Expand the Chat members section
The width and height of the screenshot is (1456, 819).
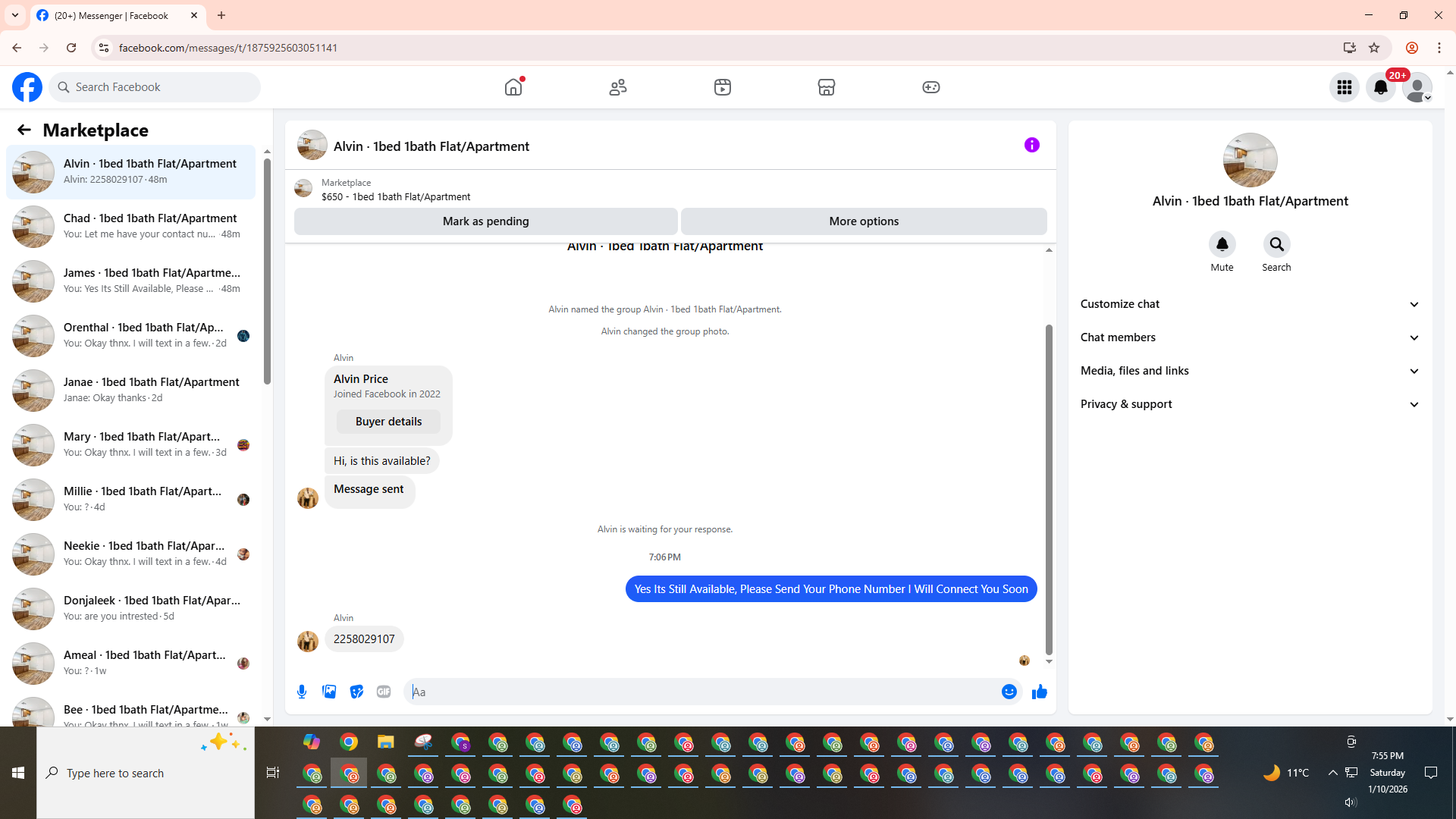pos(1250,337)
